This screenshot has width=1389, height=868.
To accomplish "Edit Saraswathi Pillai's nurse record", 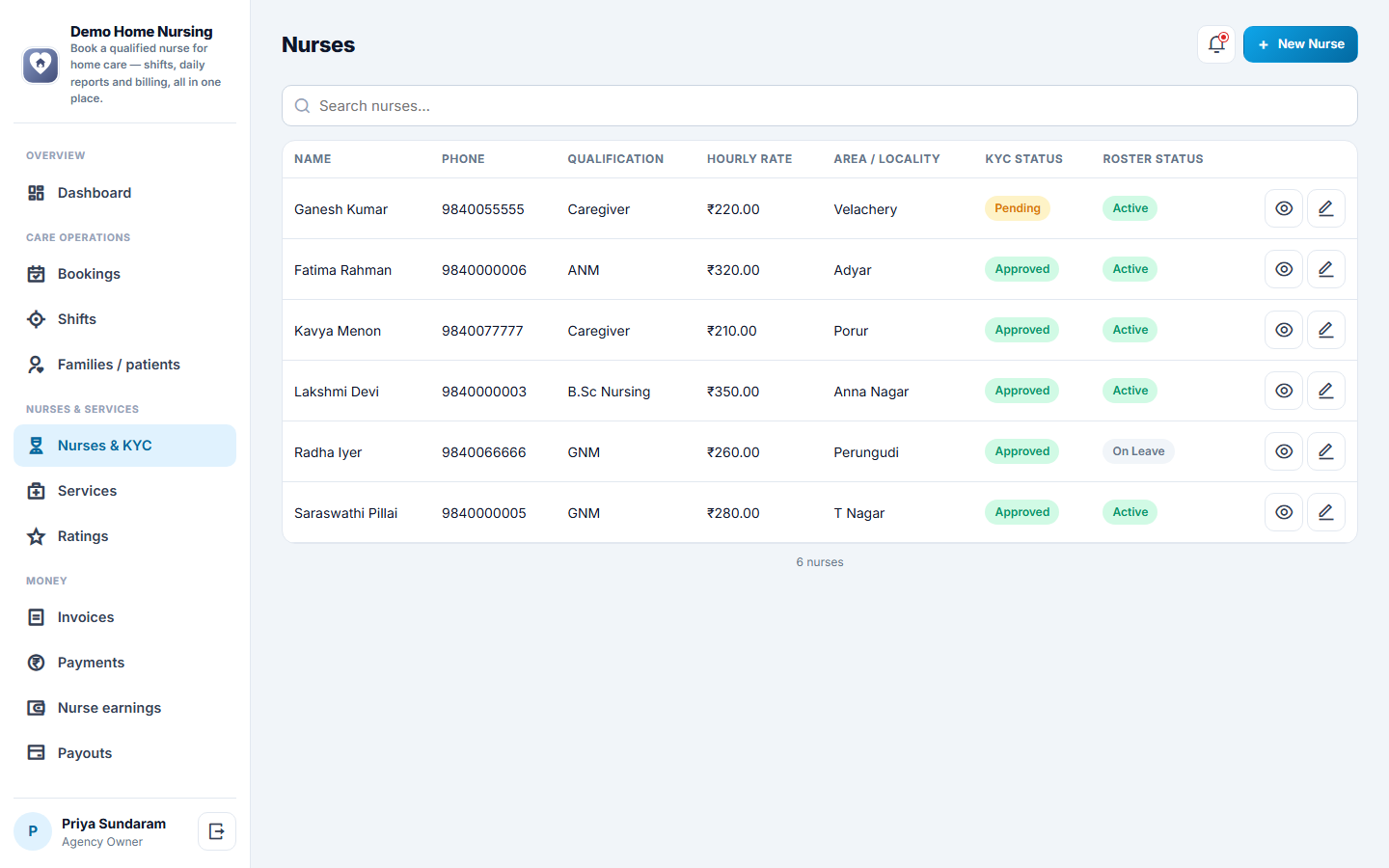I will (1326, 512).
